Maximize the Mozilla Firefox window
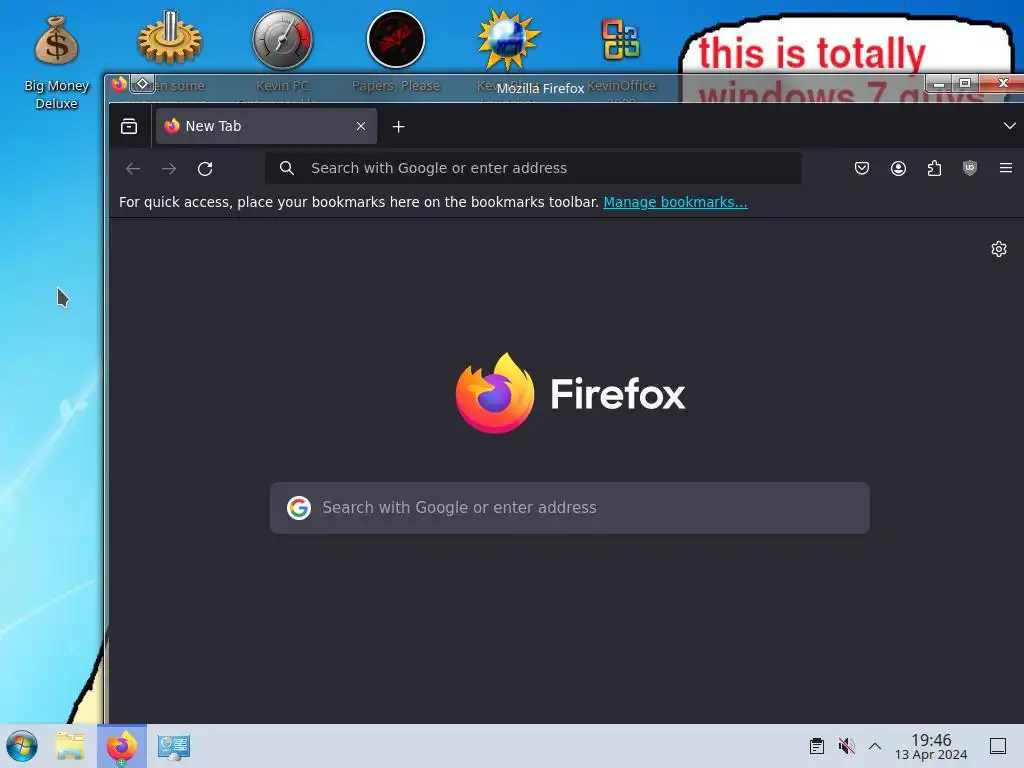This screenshot has height=768, width=1024. click(x=965, y=84)
